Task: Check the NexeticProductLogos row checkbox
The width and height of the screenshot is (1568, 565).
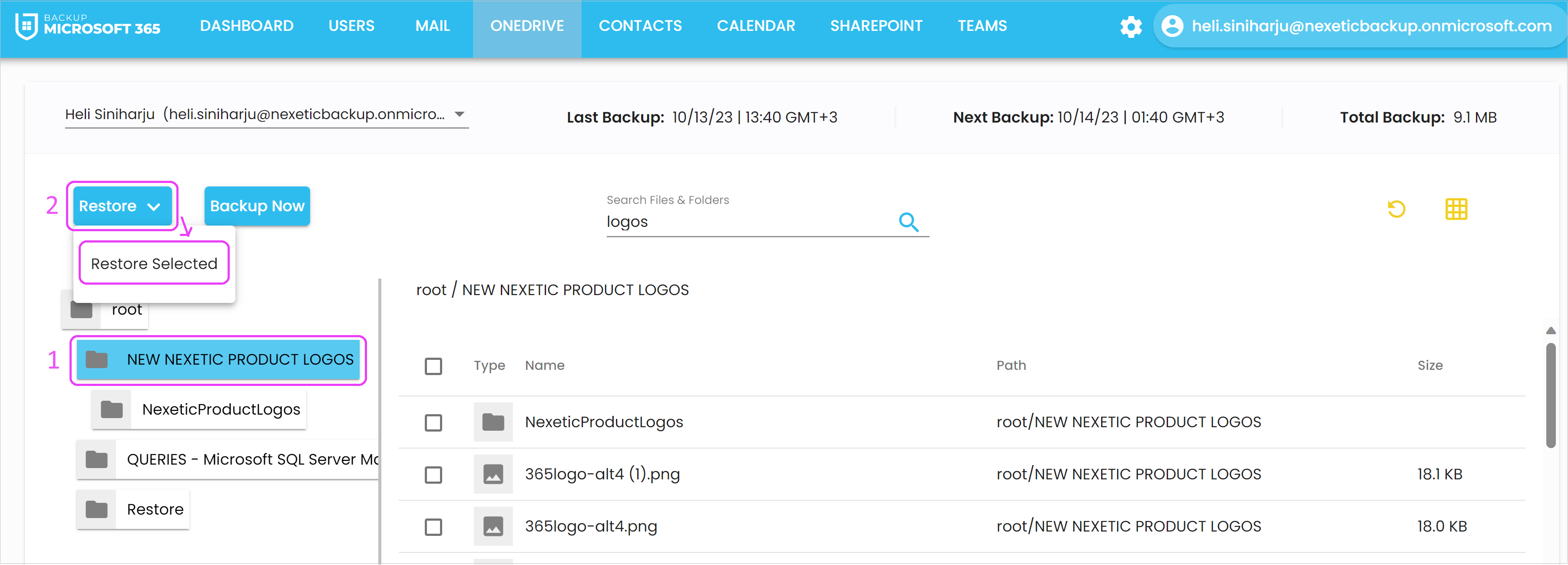Action: tap(433, 422)
